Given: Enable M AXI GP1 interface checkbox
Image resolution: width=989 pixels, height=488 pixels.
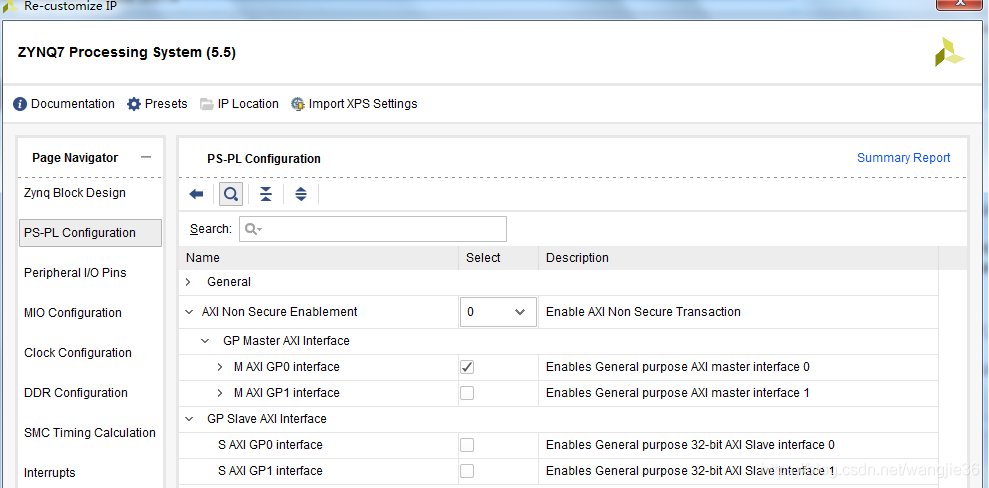Looking at the screenshot, I should tap(467, 393).
